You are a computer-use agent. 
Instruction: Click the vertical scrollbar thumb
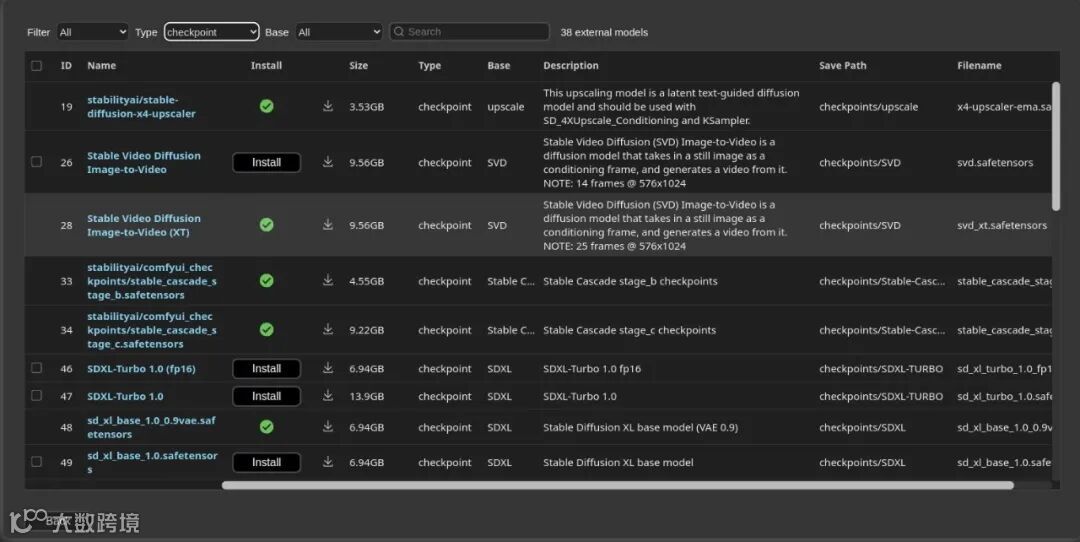1056,146
